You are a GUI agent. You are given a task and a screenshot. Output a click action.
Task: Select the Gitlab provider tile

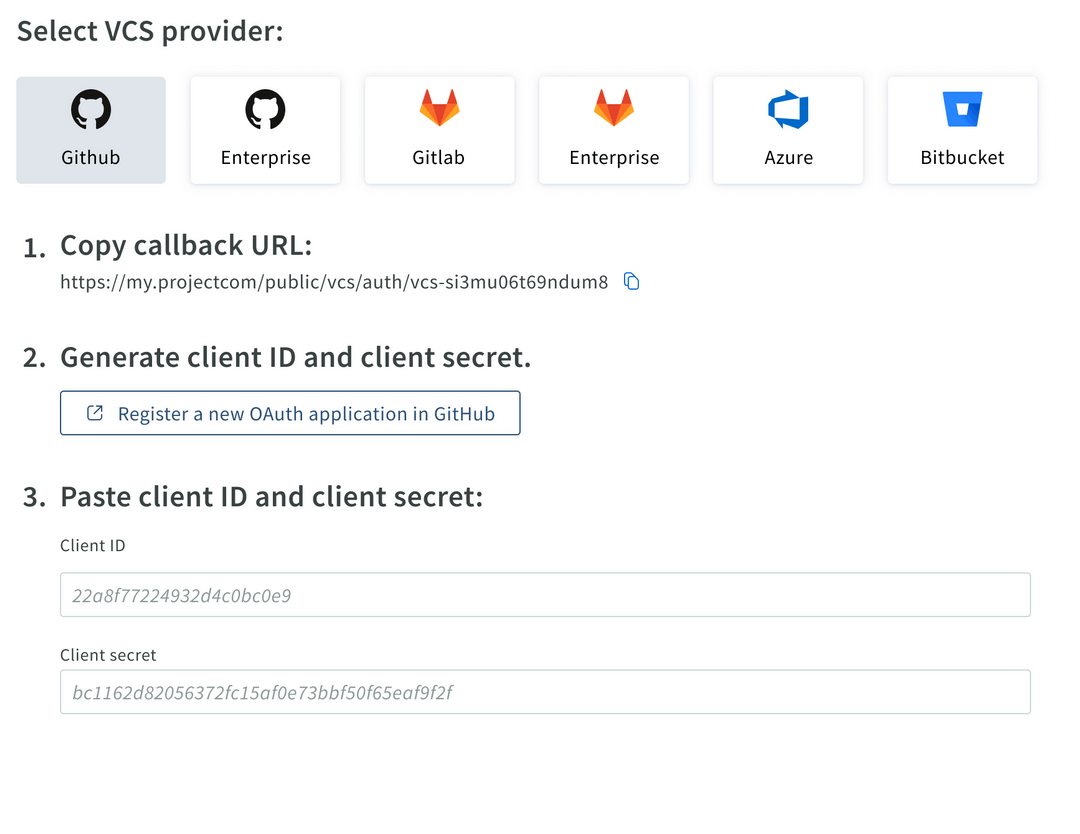pos(439,130)
